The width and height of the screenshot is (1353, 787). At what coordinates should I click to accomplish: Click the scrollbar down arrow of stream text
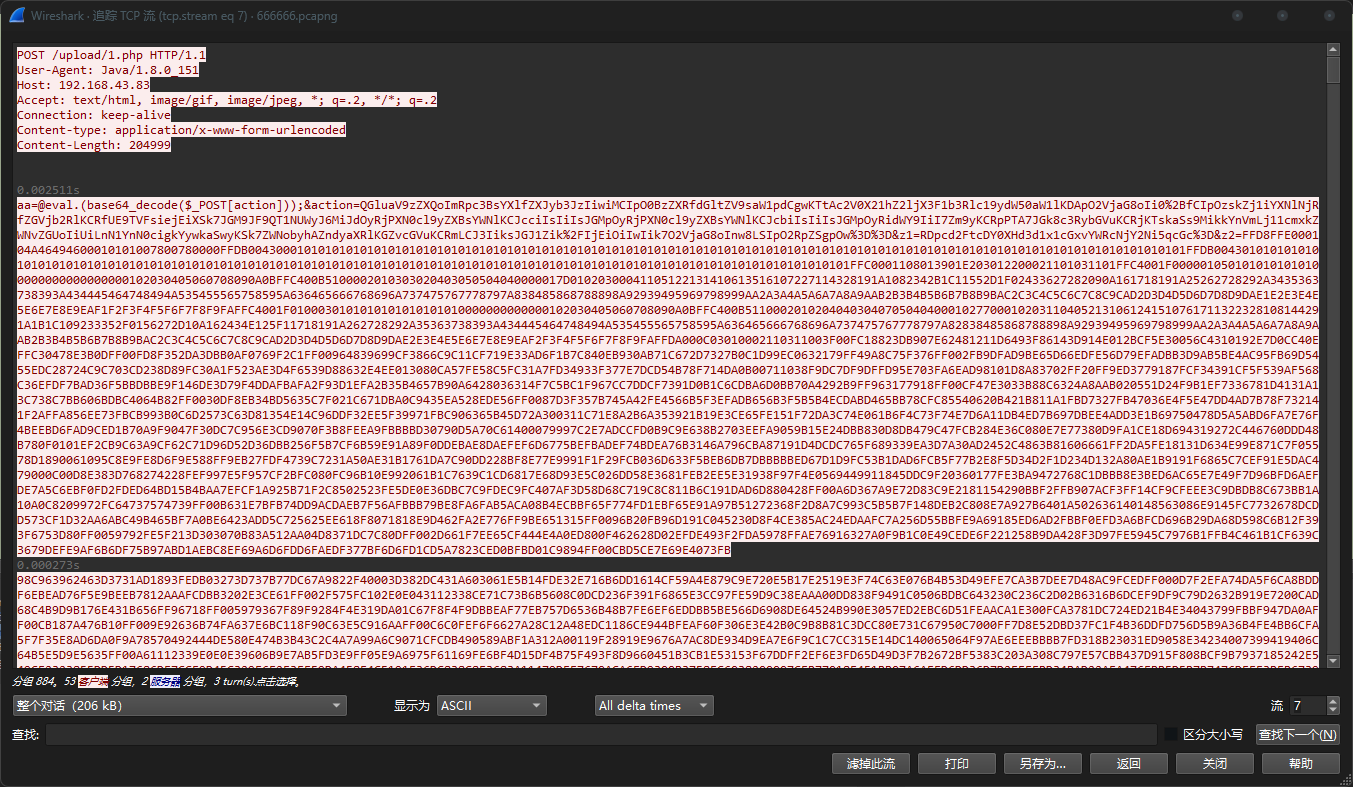pos(1333,660)
